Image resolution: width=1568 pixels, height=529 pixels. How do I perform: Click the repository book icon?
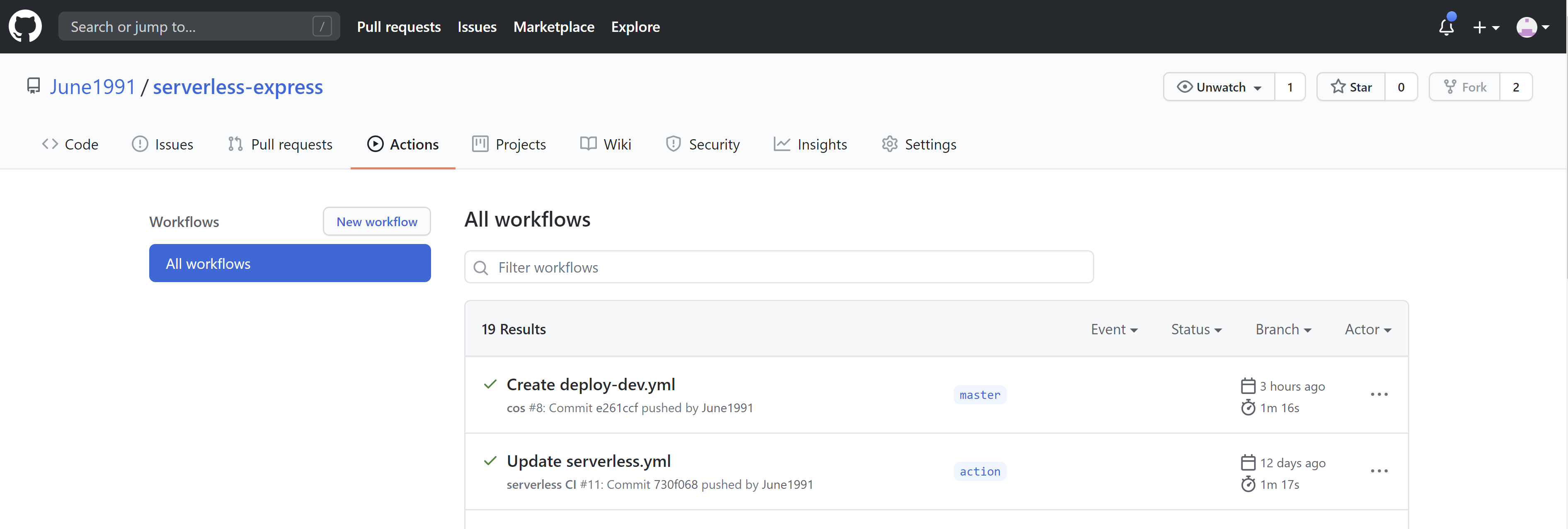click(34, 86)
